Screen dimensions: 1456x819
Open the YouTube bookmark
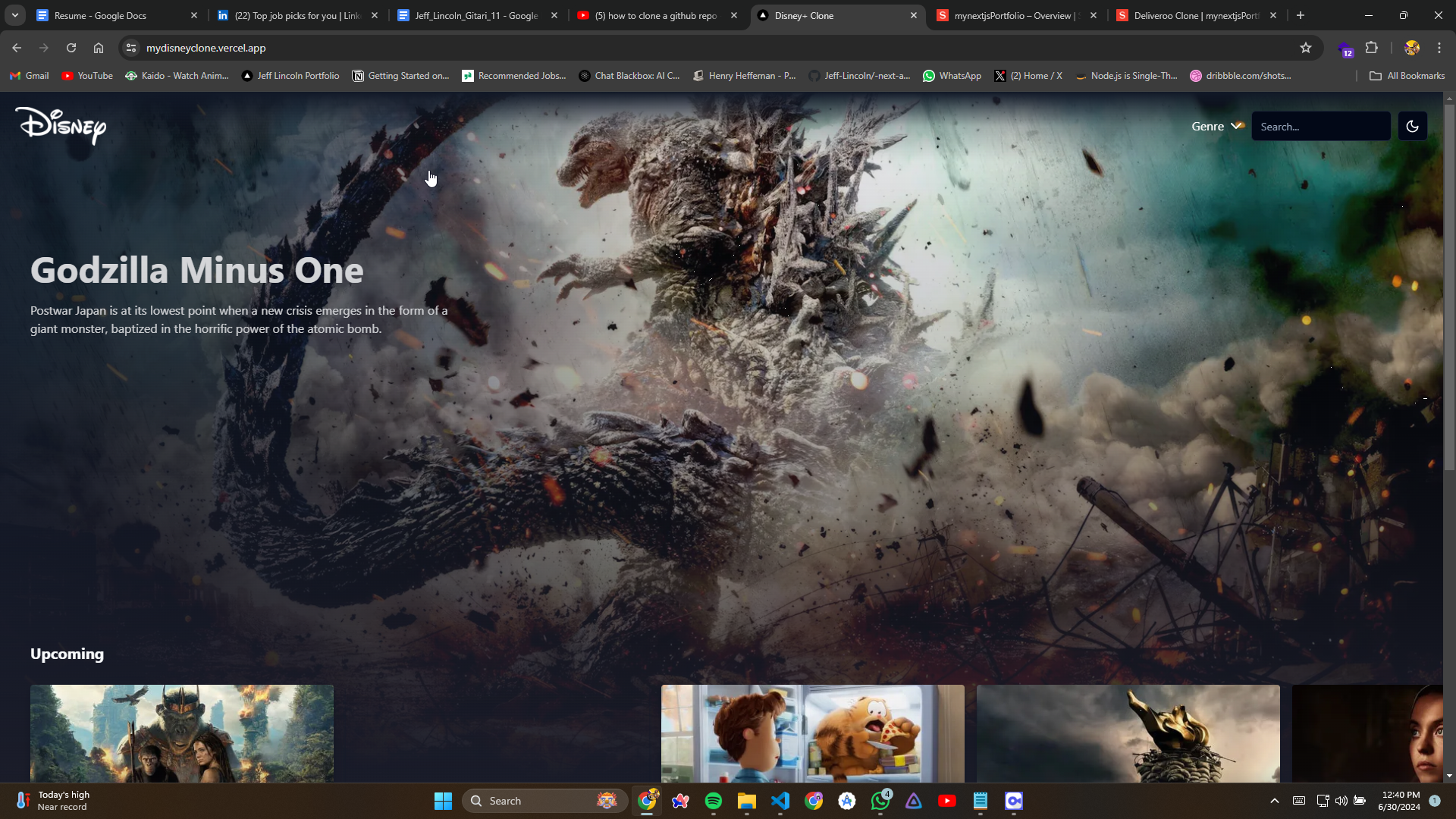point(87,76)
